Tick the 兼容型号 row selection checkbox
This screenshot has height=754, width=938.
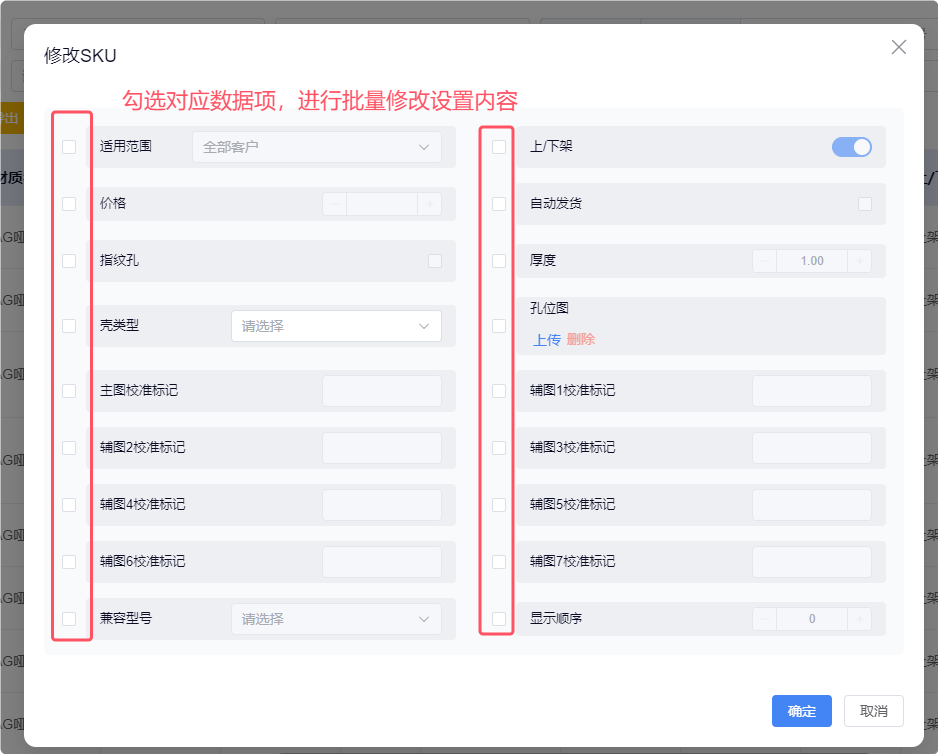point(69,619)
